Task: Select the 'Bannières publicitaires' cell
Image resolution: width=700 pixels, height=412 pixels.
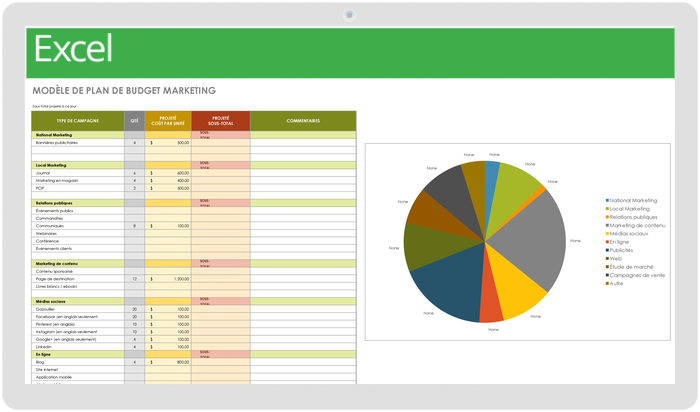Action: 78,143
